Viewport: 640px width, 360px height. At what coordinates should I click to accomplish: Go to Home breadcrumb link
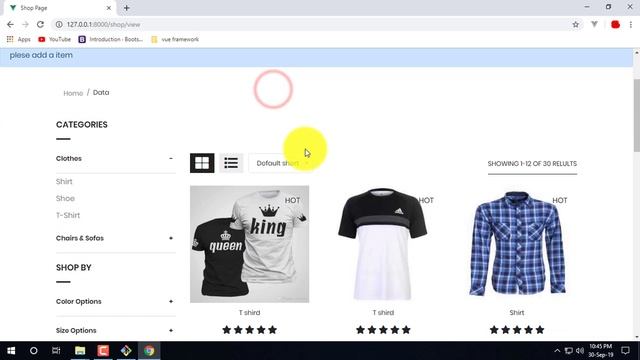pos(73,93)
